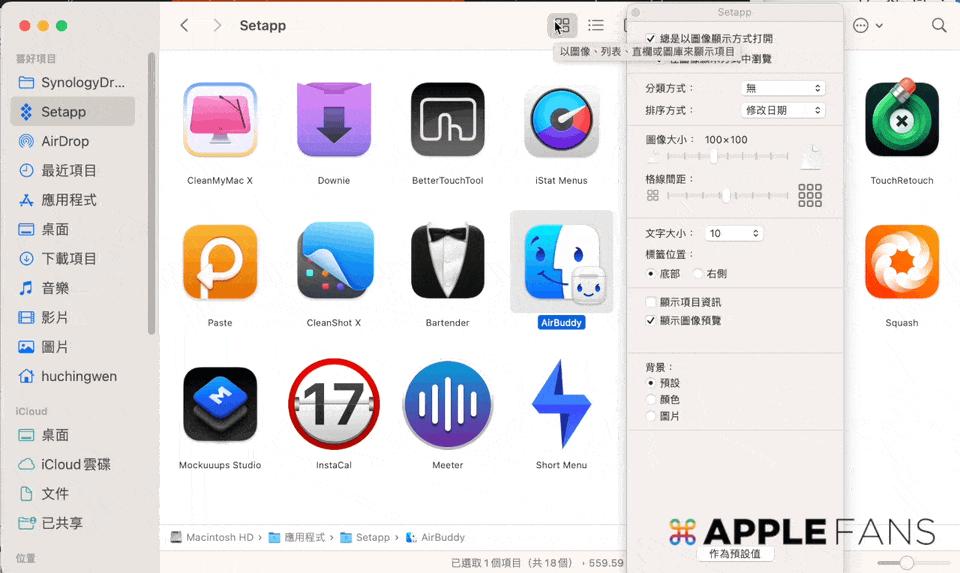Screen dimensions: 960x573
Task: Select the Paste app icon
Action: coord(220,262)
